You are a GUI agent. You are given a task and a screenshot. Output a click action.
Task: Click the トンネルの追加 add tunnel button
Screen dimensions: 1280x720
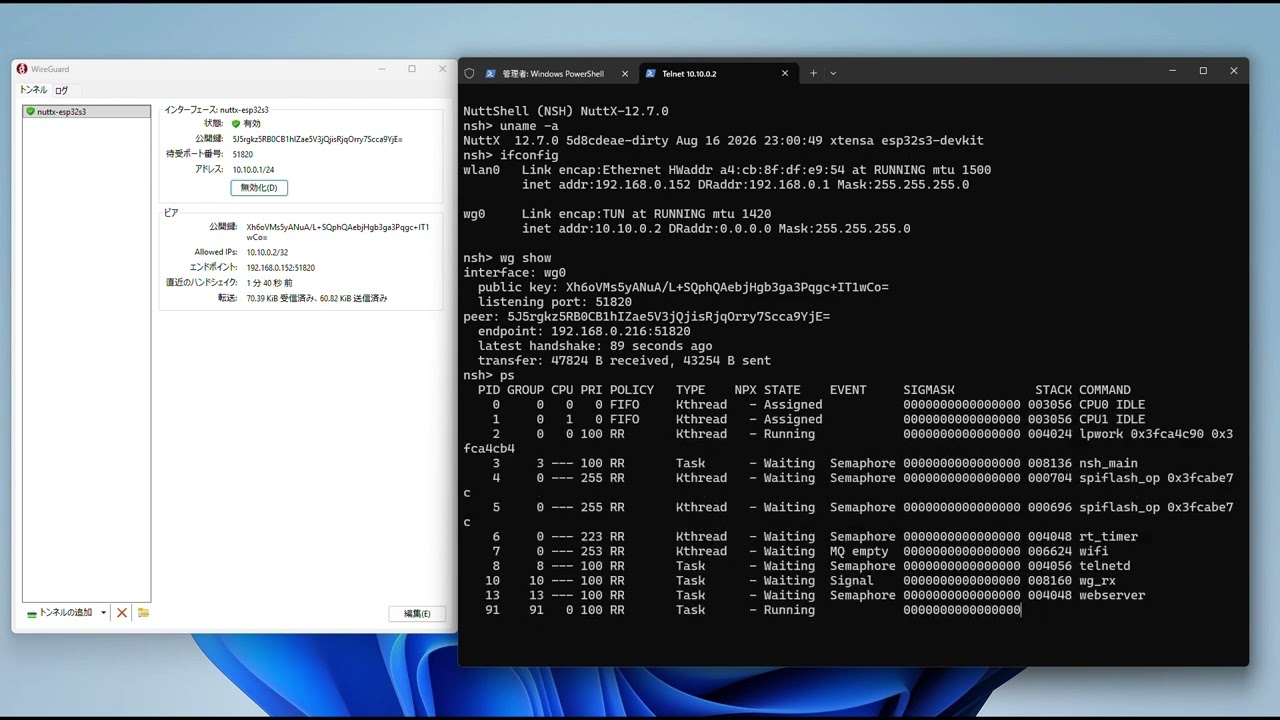[x=59, y=612]
